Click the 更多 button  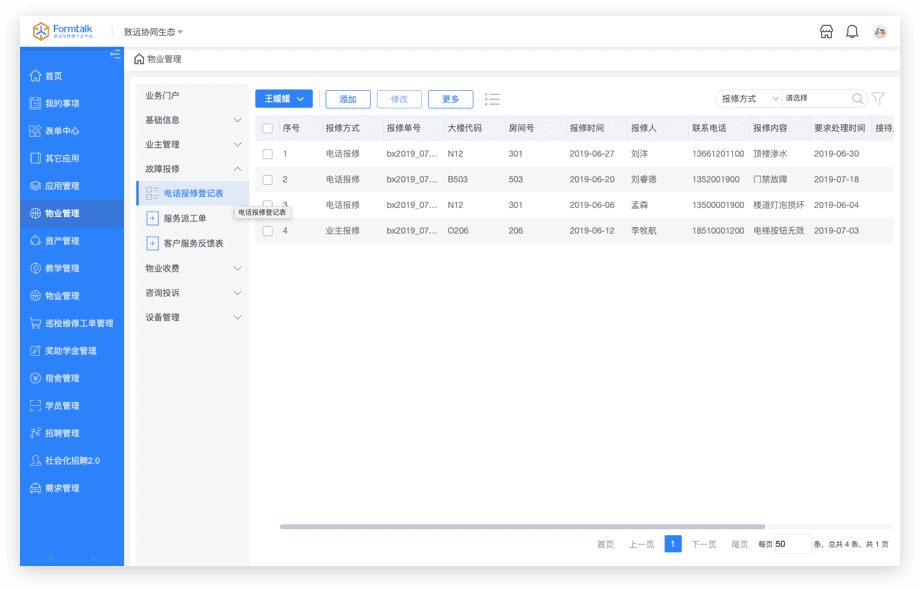pyautogui.click(x=450, y=99)
